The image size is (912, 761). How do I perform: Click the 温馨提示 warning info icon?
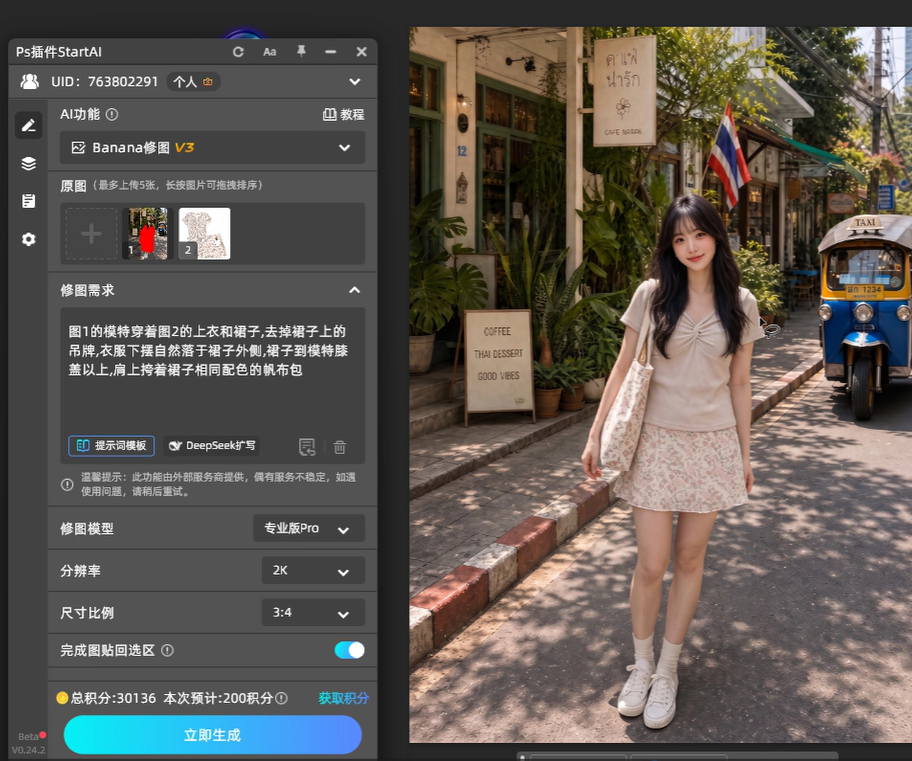tap(67, 484)
